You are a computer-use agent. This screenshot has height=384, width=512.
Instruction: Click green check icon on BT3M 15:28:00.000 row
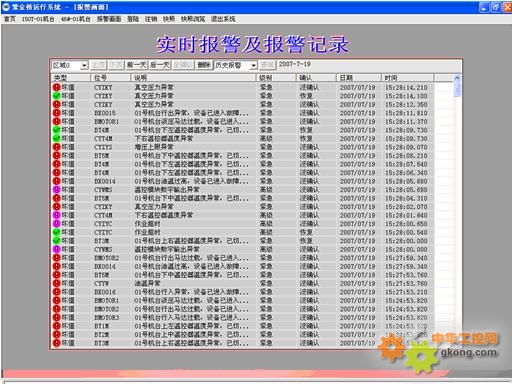click(x=56, y=241)
